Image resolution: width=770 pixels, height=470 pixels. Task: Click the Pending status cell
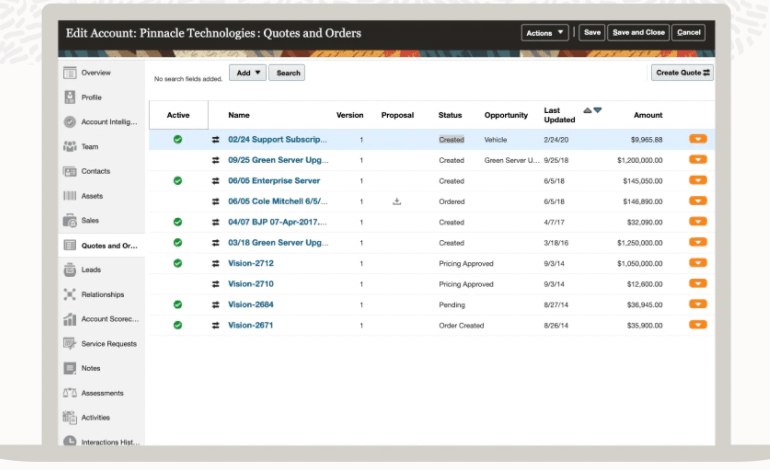click(452, 304)
